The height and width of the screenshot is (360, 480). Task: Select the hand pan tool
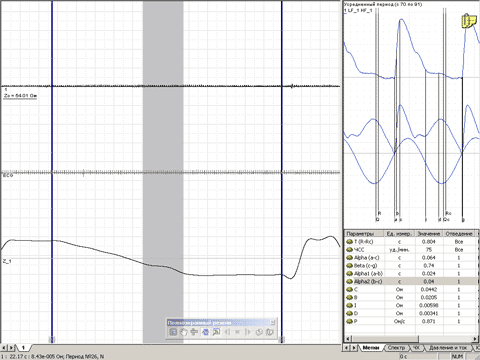pyautogui.click(x=184, y=332)
